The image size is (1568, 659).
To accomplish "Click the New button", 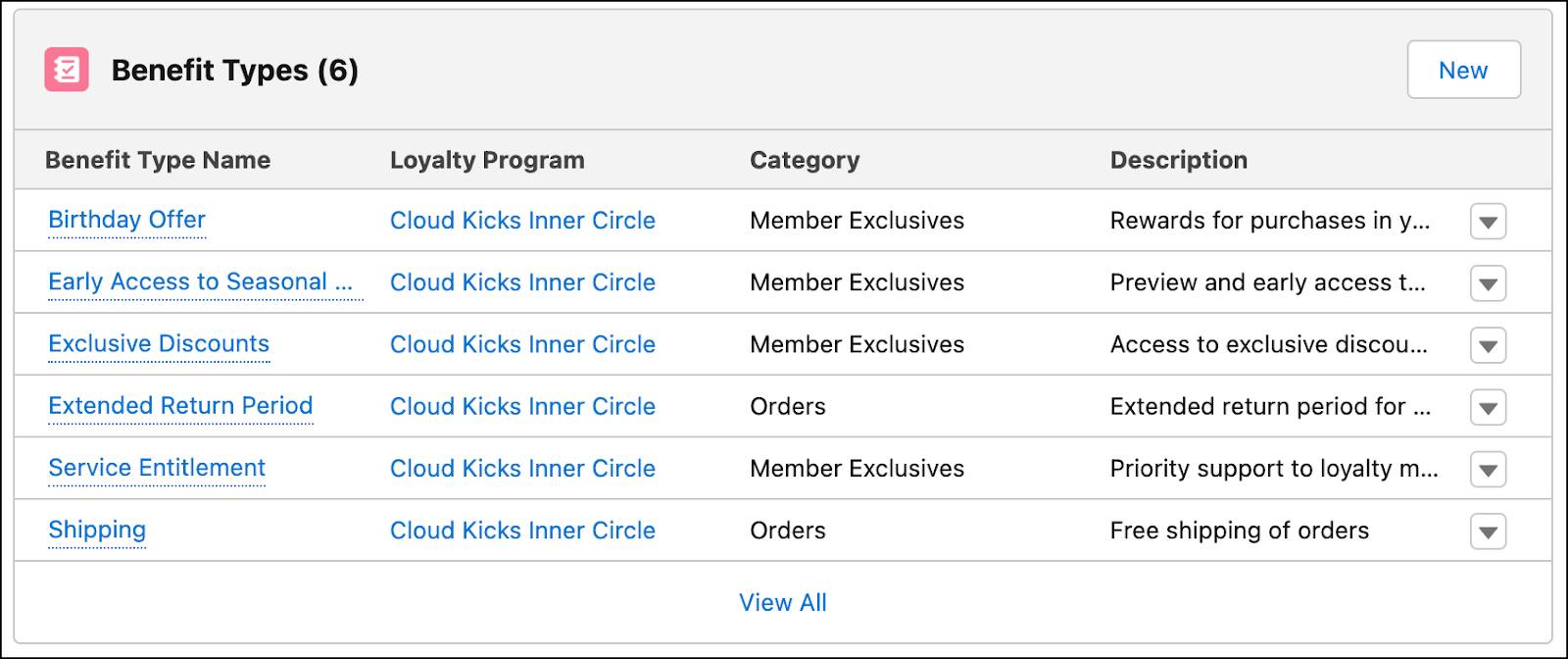I will (1462, 70).
